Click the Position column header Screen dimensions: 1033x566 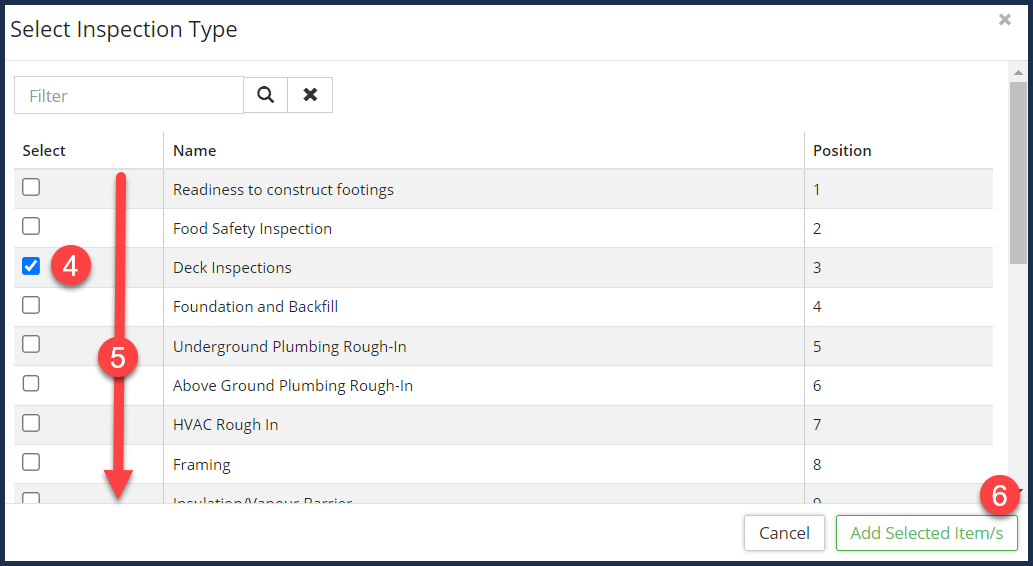pyautogui.click(x=842, y=151)
